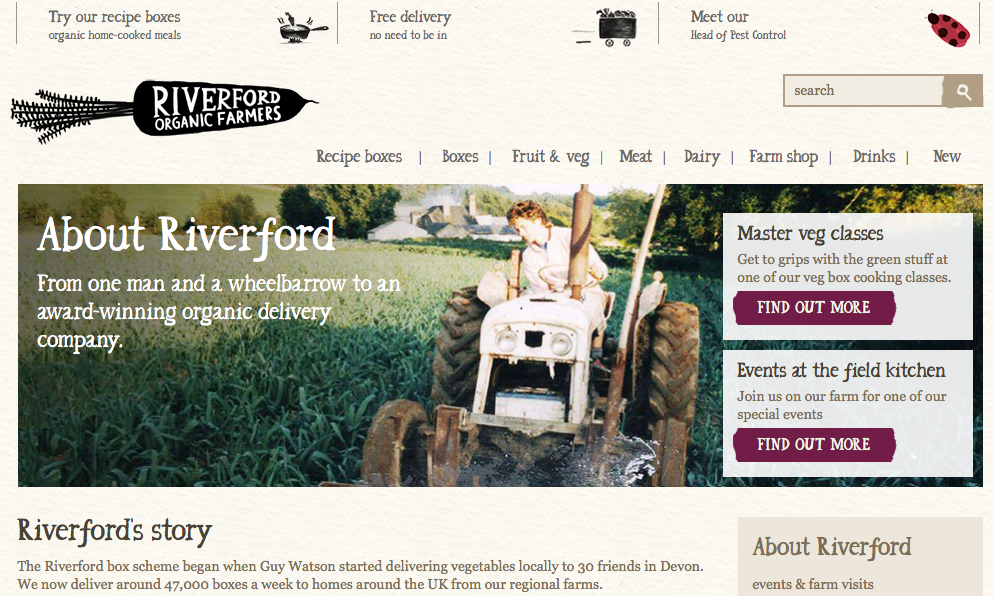Open the Drinks menu item
Screen dimensions: 993x596
[874, 156]
